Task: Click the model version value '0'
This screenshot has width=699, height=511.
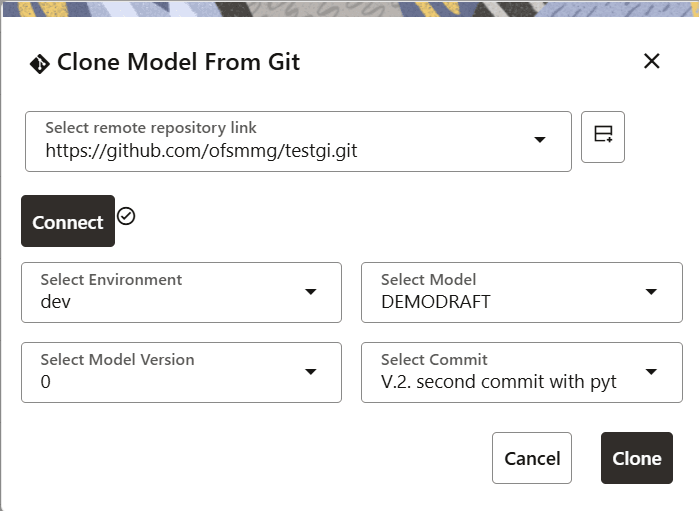Action: (46, 381)
